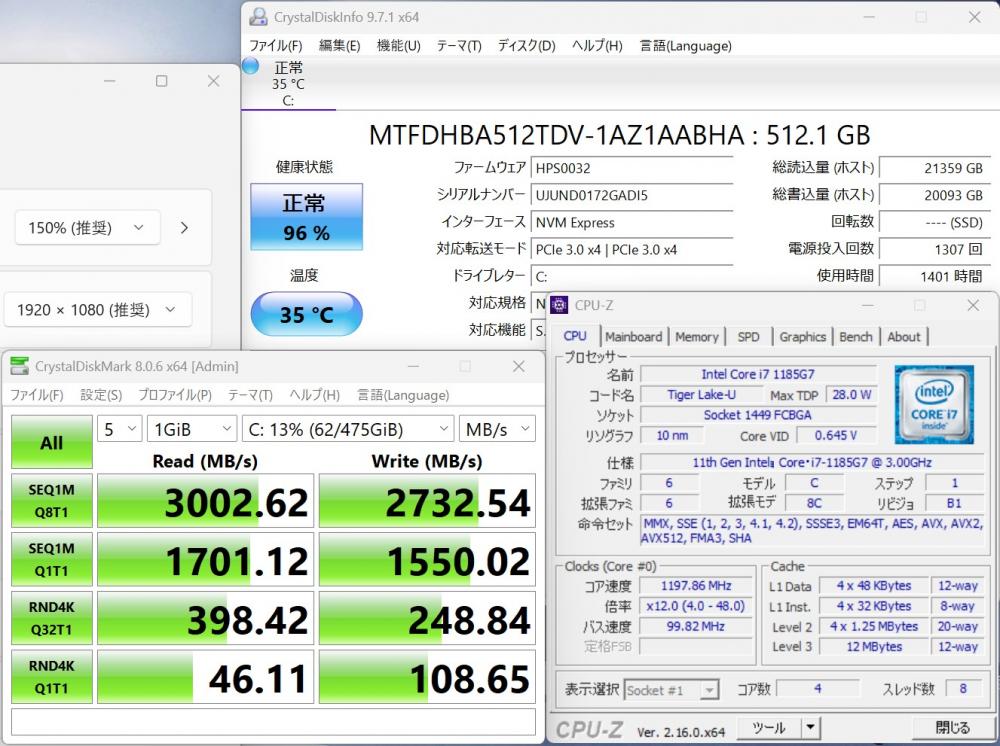Image resolution: width=1000 pixels, height=746 pixels.
Task: Click the 閉じる button in CPU-Z
Action: pos(952,728)
